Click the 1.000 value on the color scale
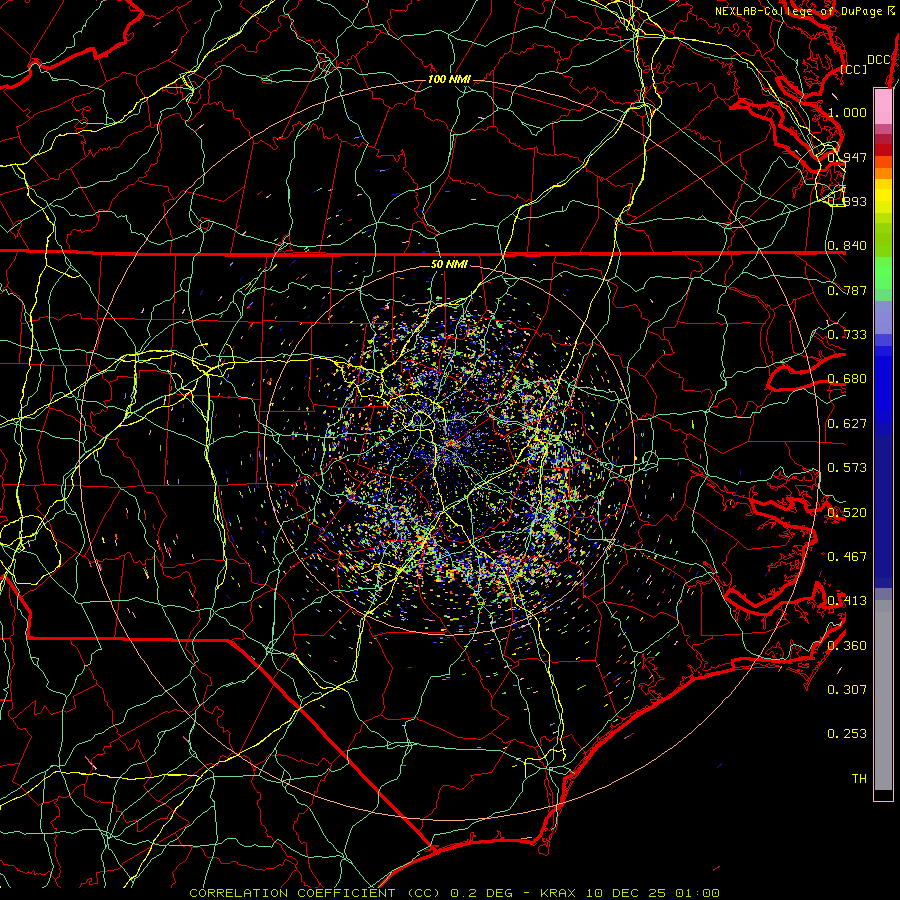Viewport: 900px width, 900px height. click(847, 112)
